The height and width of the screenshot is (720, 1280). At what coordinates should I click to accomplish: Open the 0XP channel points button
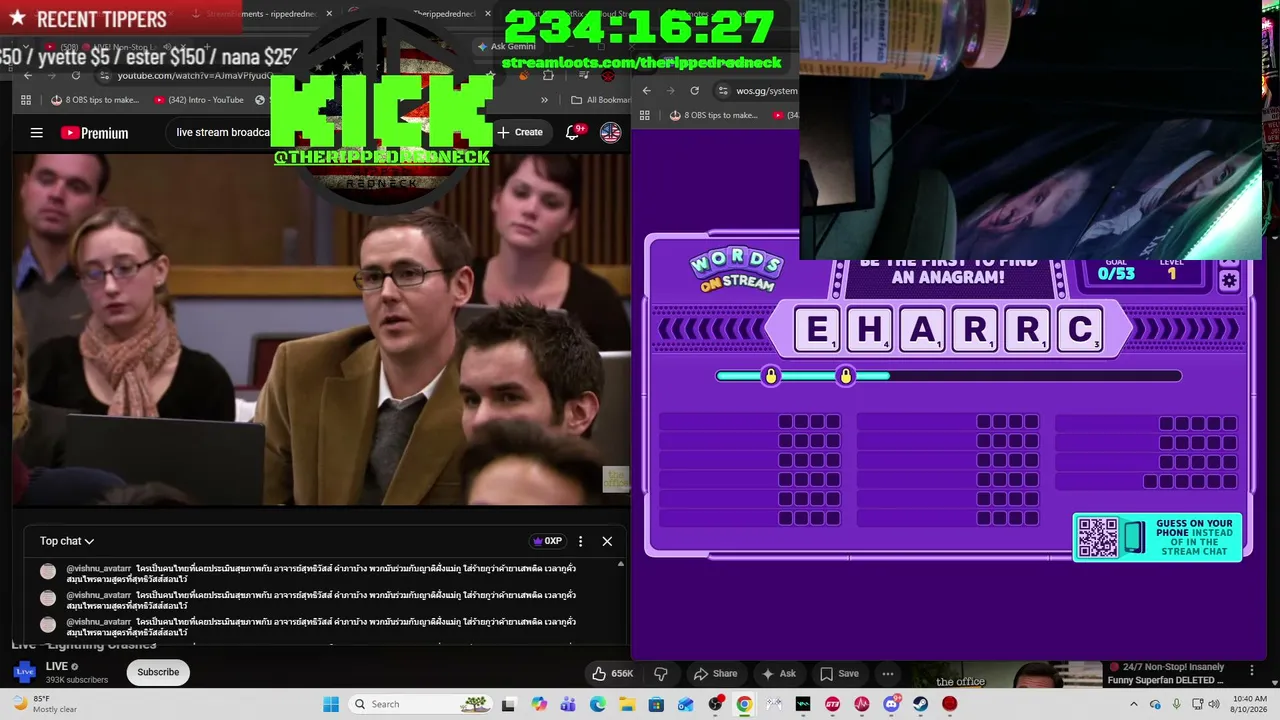coord(547,541)
